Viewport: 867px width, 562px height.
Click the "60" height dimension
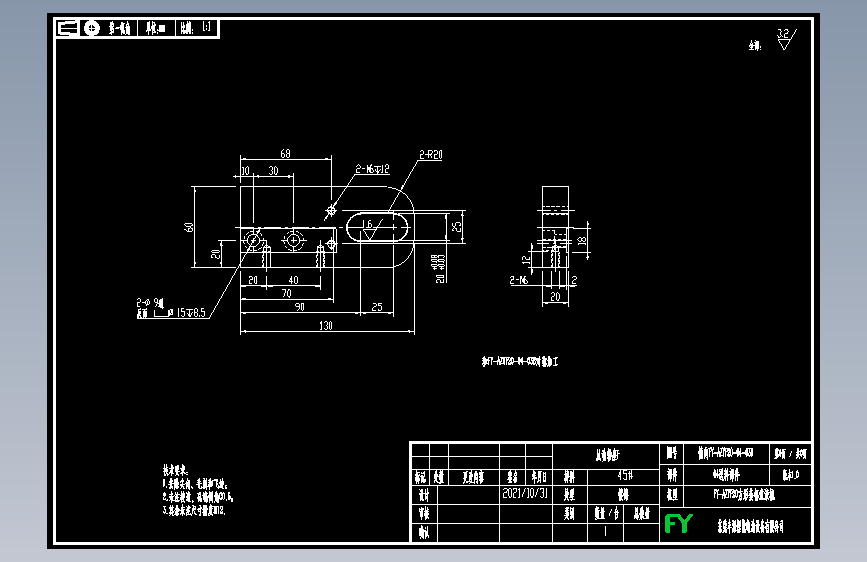pyautogui.click(x=189, y=227)
